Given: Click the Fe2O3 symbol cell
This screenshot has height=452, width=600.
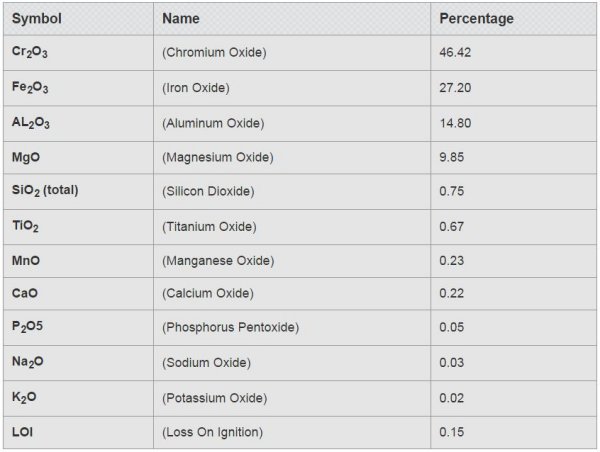Looking at the screenshot, I should pos(30,88).
